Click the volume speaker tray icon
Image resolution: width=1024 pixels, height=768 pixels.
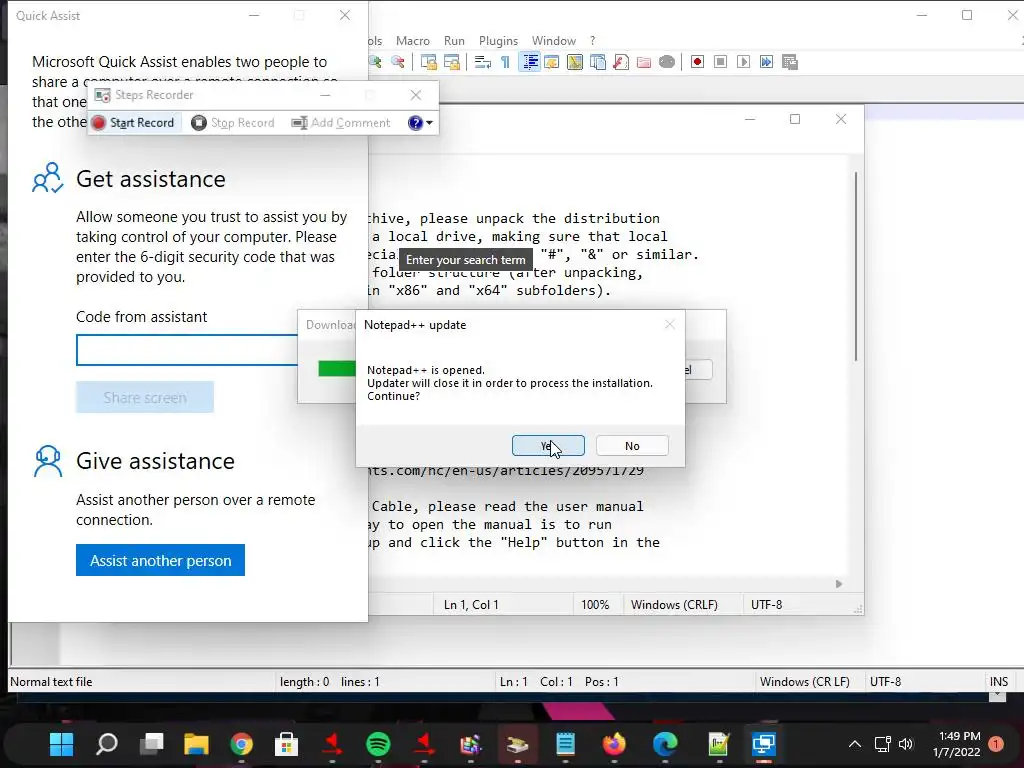point(906,744)
